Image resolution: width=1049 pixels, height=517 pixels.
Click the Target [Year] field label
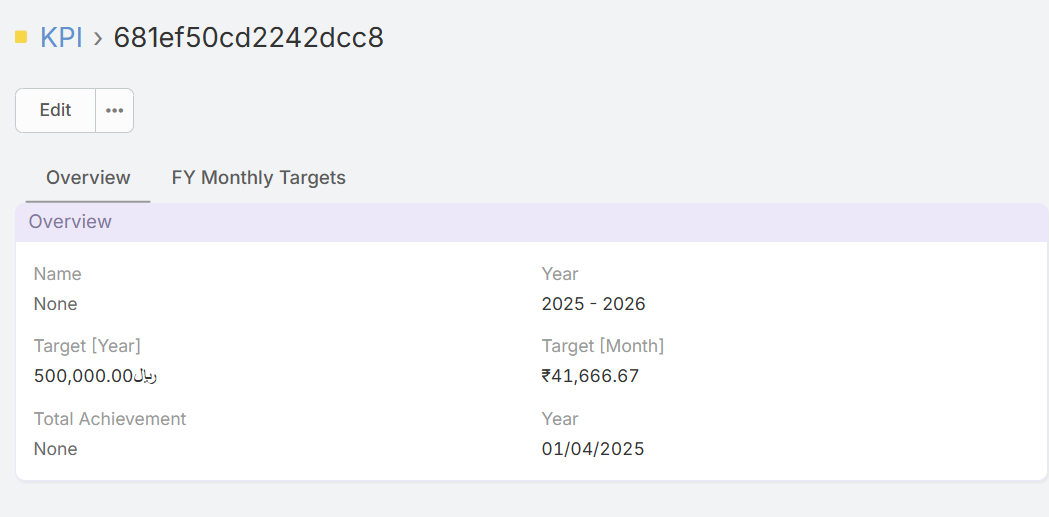click(87, 346)
